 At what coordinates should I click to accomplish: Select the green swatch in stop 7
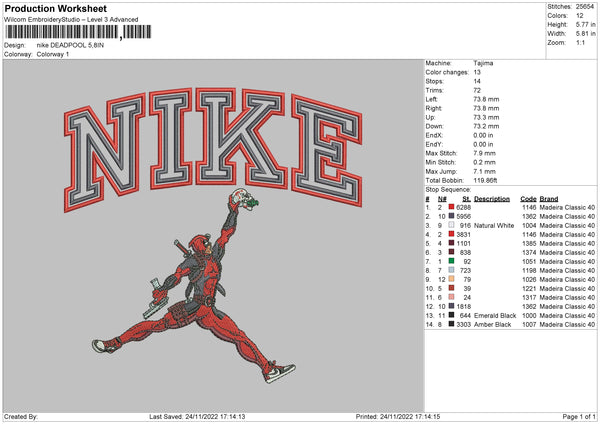(452, 261)
